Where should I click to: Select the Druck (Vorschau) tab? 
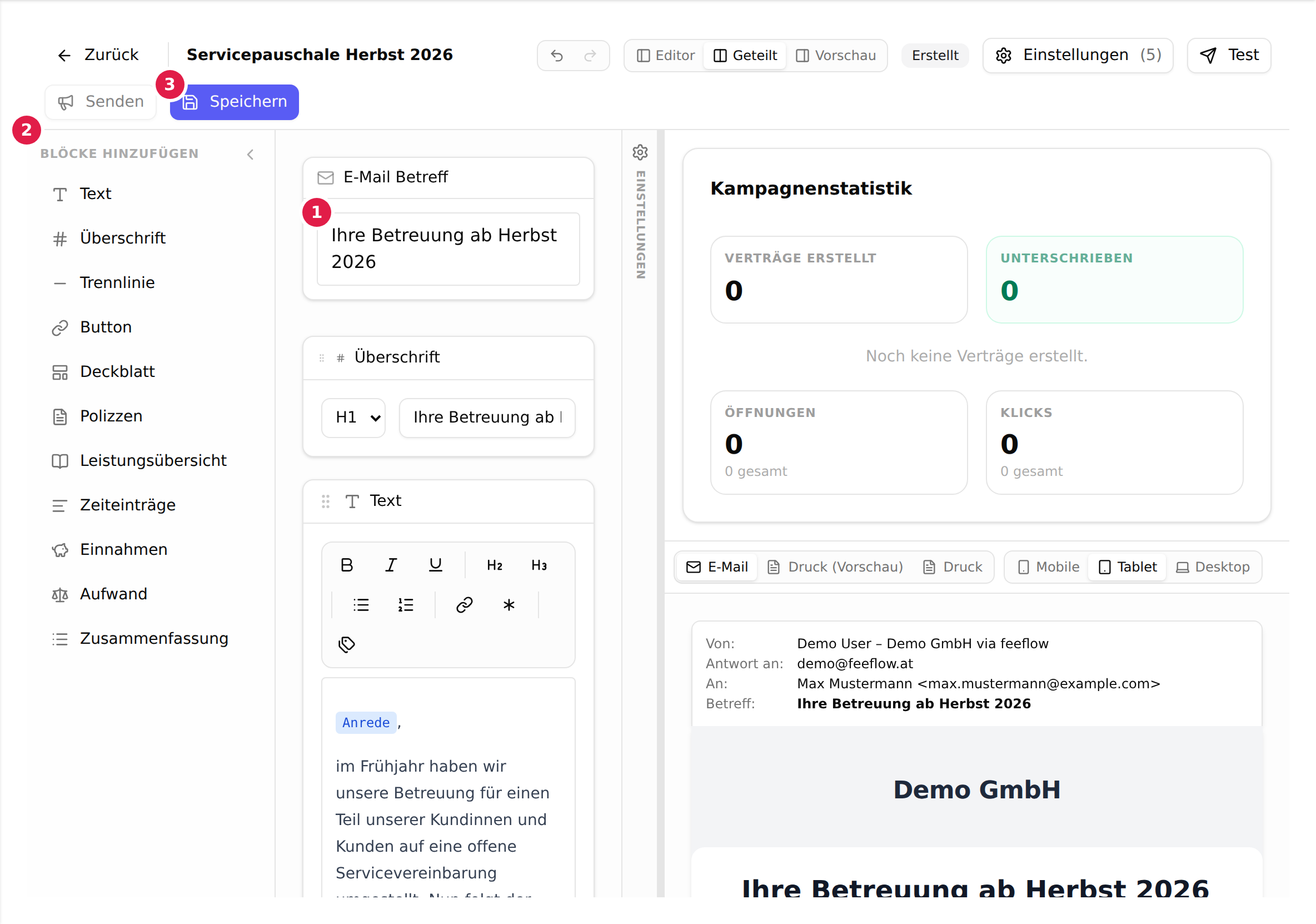(x=835, y=567)
